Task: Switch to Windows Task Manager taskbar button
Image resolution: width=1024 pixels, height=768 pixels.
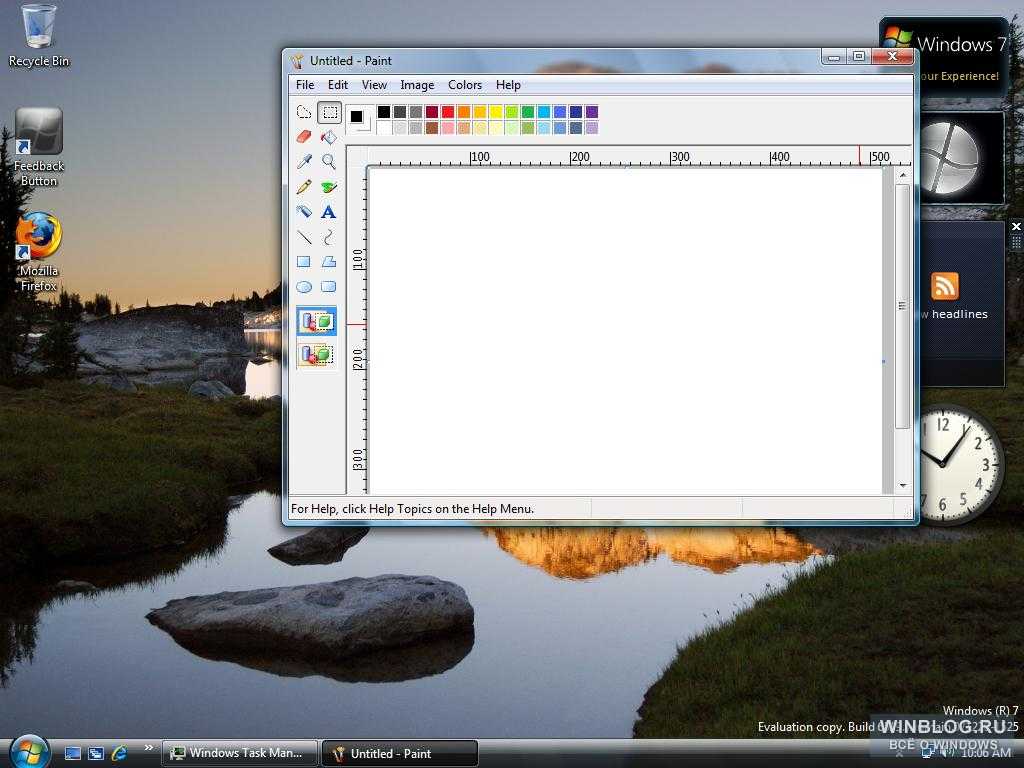Action: [x=240, y=754]
